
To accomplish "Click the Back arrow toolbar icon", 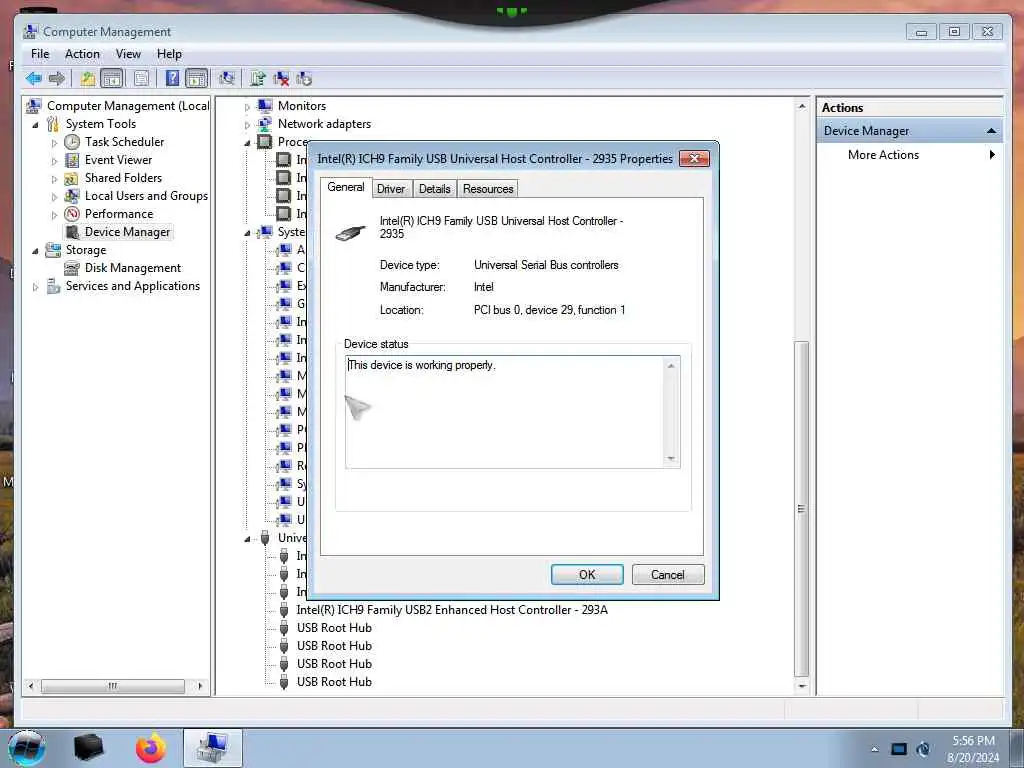I will coord(33,79).
